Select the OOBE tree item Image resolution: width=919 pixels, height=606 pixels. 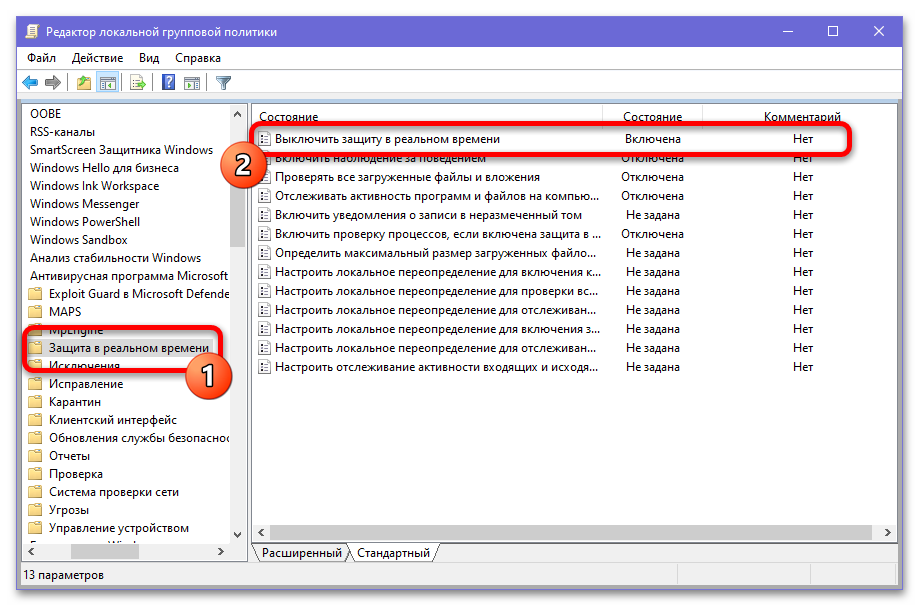(x=45, y=114)
